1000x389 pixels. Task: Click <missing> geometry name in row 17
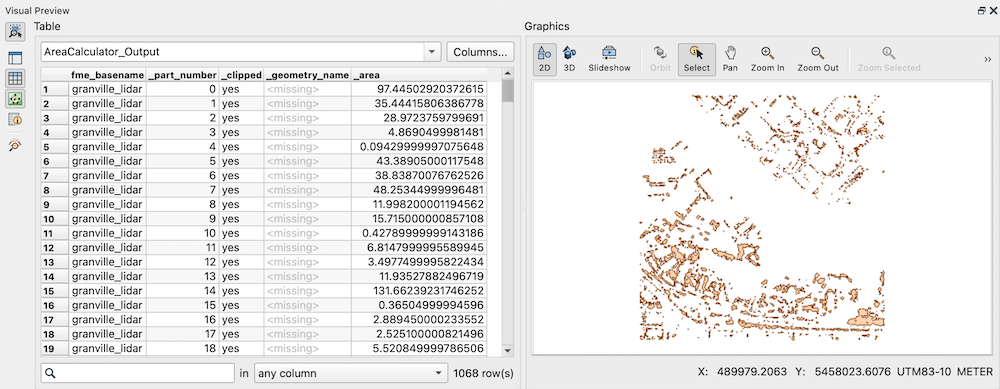(x=307, y=319)
